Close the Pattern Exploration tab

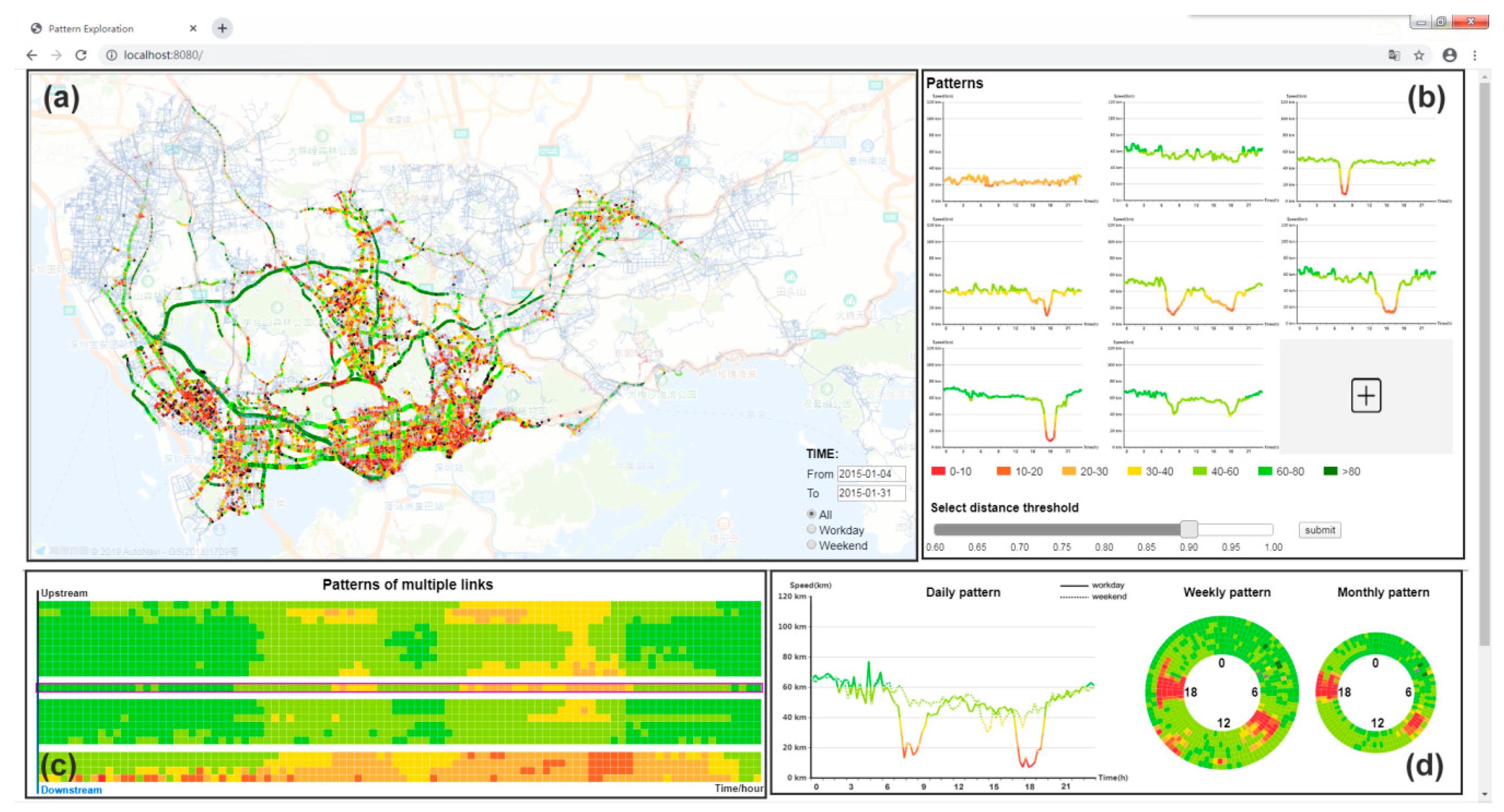click(193, 28)
